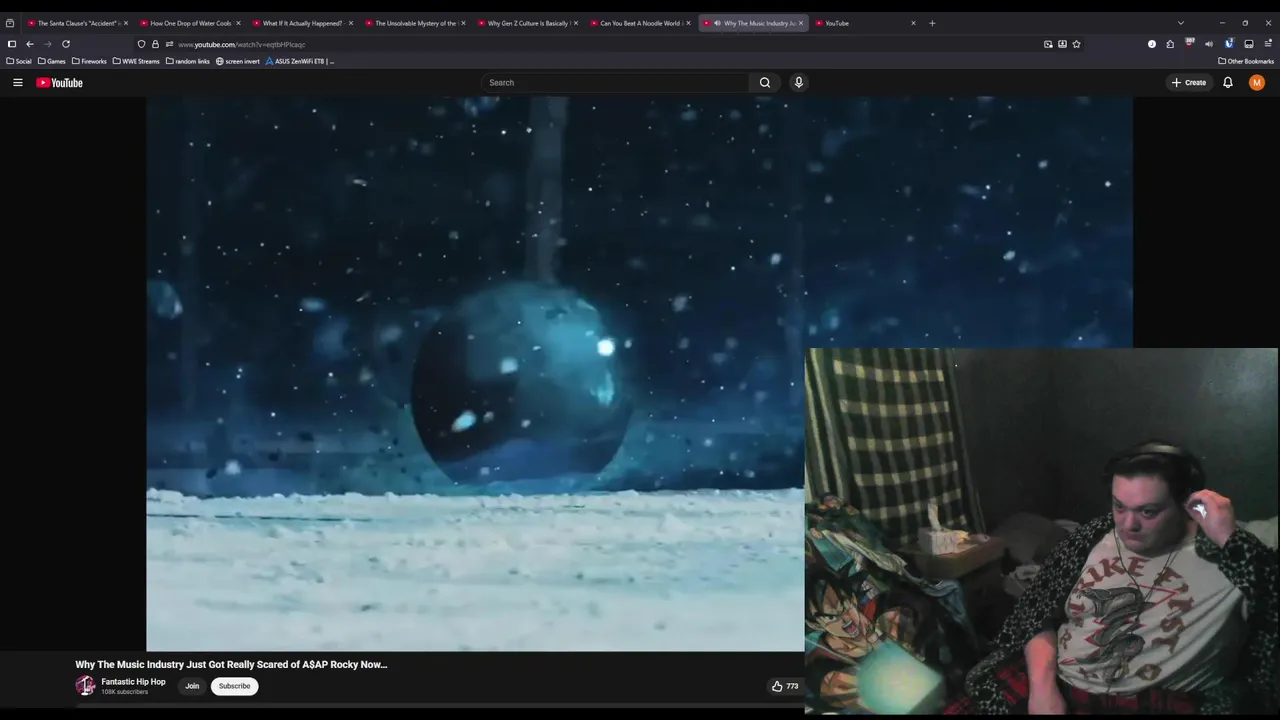Open a new browser tab
This screenshot has height=720, width=1280.
click(932, 23)
